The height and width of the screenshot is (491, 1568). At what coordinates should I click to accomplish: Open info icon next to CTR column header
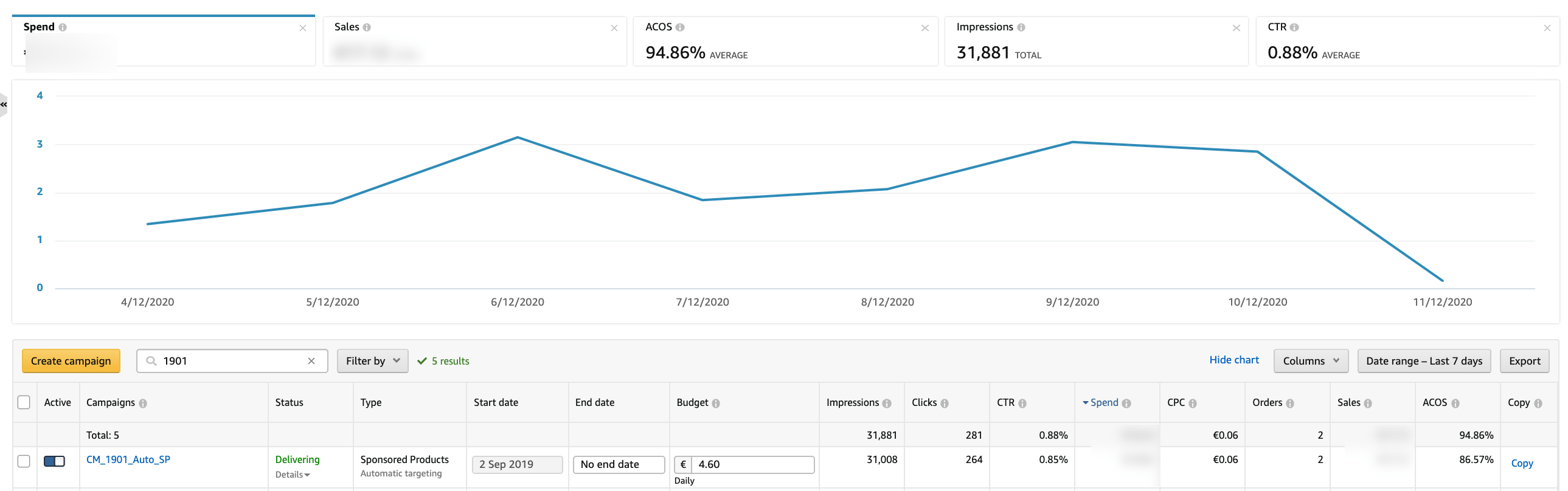1022,403
